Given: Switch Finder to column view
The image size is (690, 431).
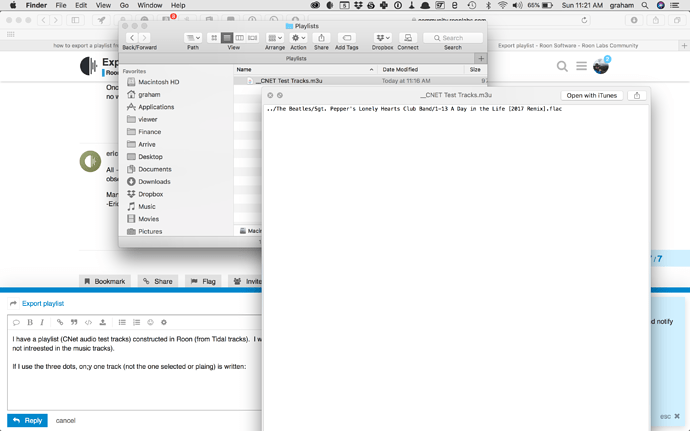Looking at the screenshot, I should tap(239, 38).
